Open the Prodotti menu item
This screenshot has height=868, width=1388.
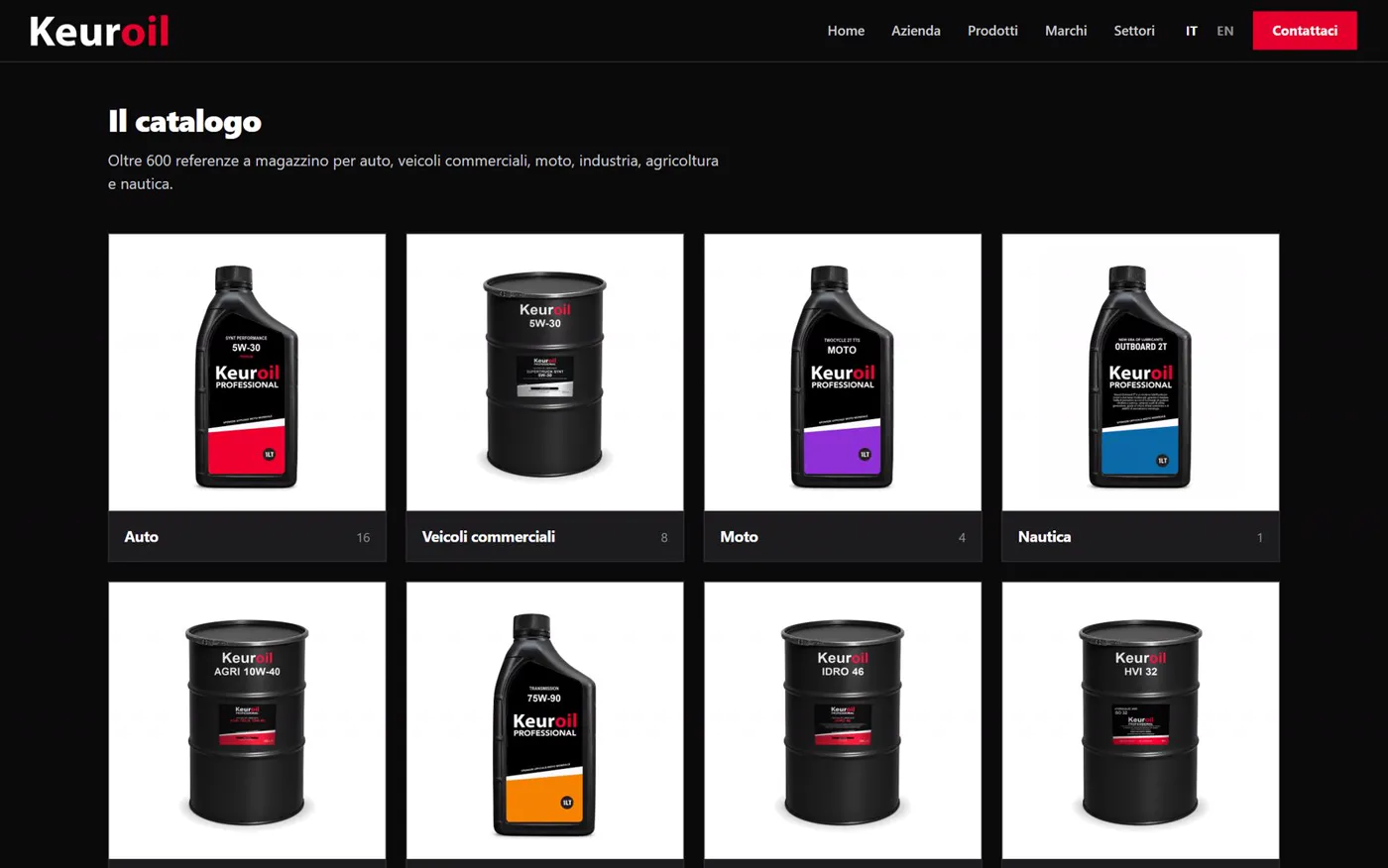pos(992,31)
